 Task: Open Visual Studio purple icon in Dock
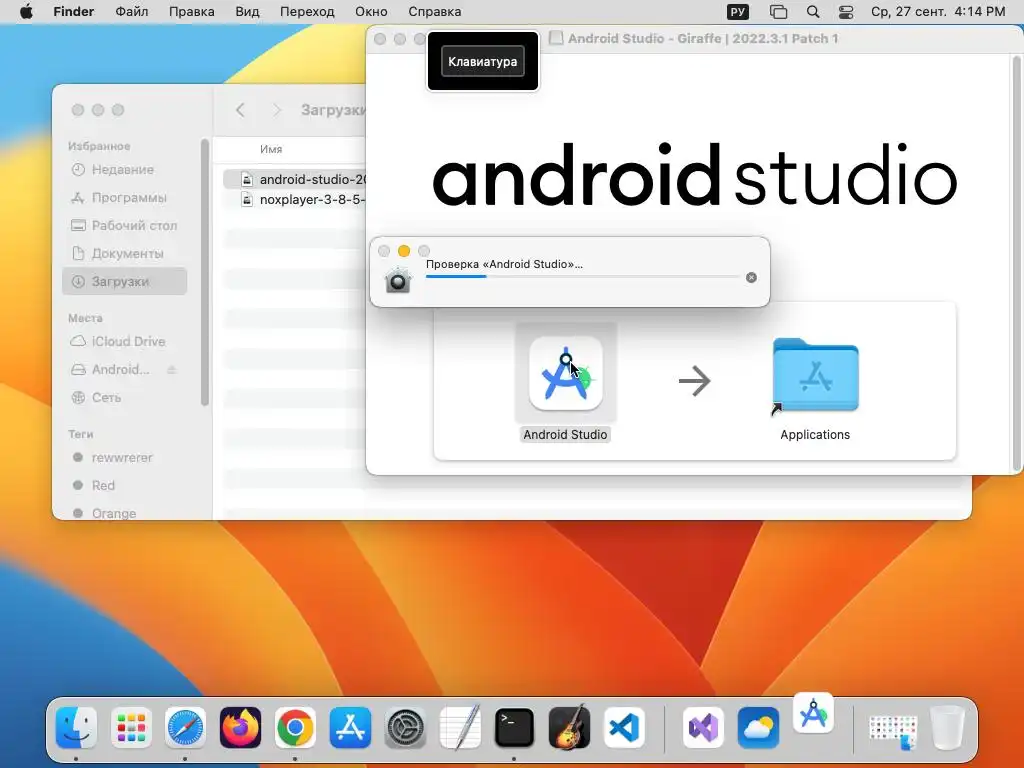click(703, 727)
